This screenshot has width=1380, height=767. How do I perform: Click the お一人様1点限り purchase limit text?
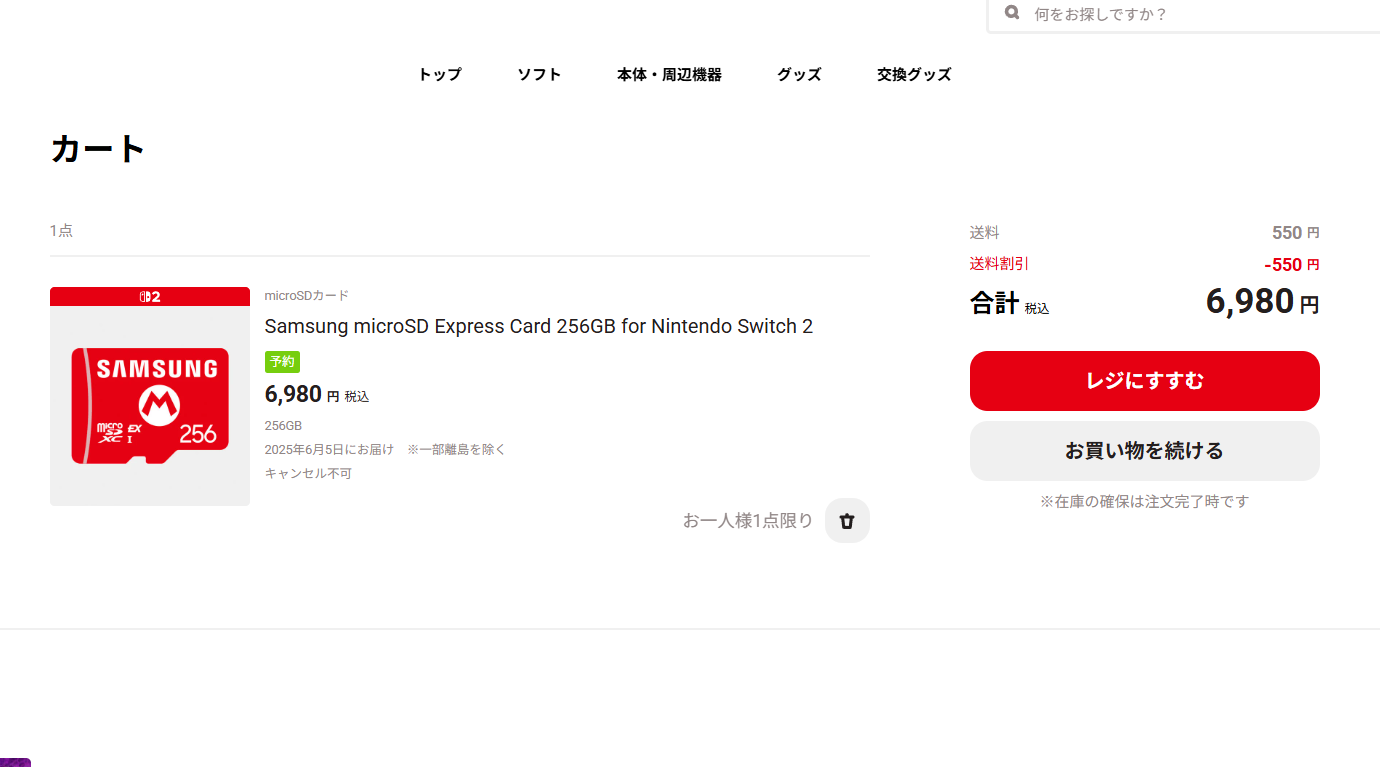coord(748,521)
